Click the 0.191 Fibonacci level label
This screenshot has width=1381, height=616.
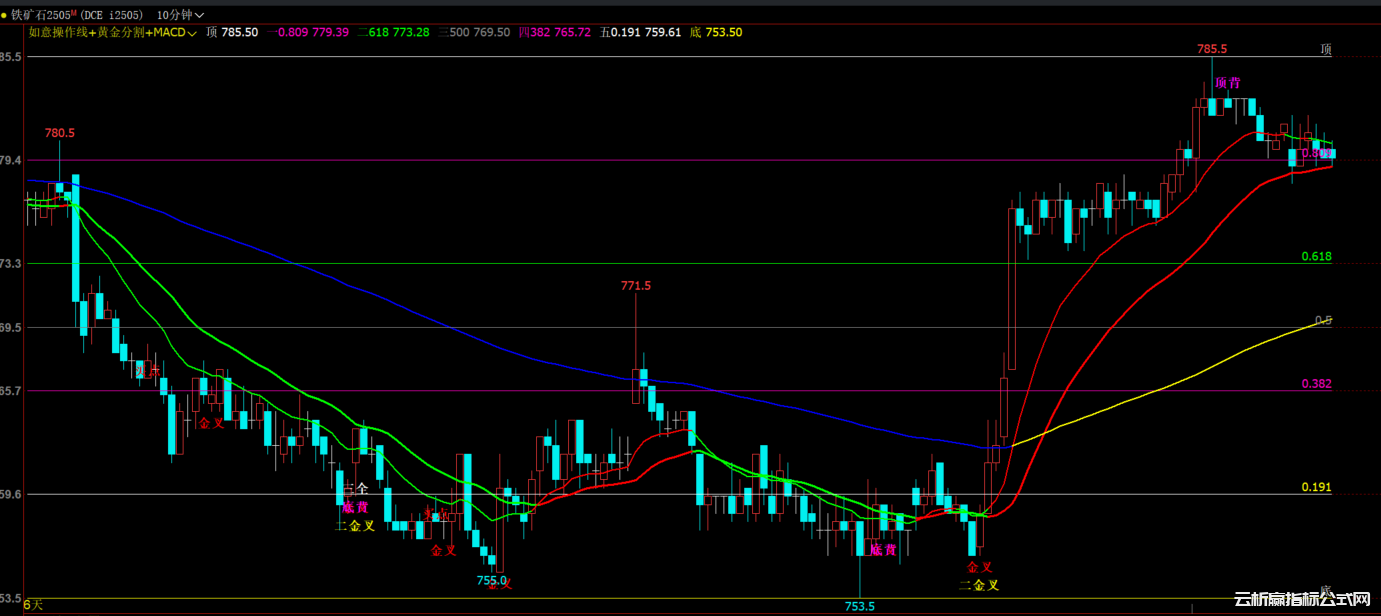coord(1316,487)
